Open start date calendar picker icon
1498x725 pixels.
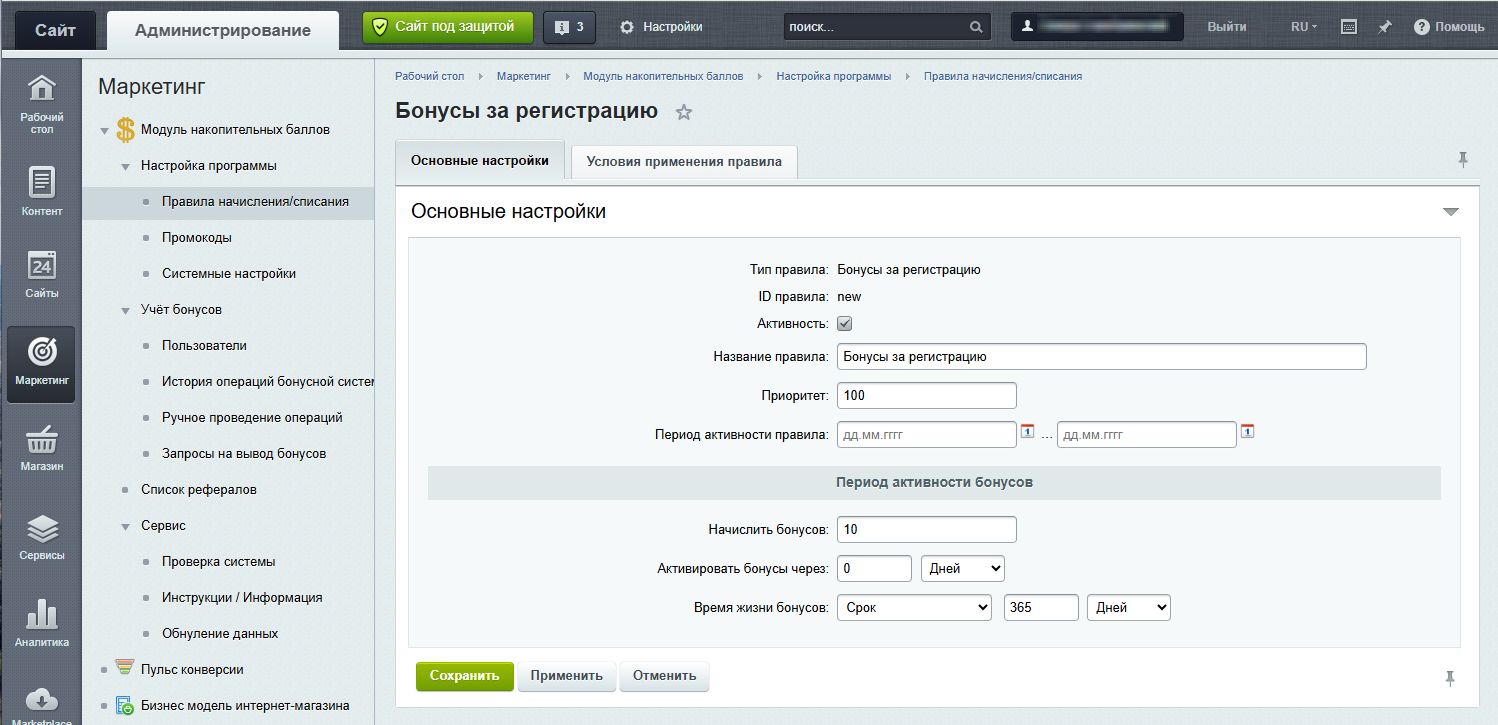pos(1027,432)
